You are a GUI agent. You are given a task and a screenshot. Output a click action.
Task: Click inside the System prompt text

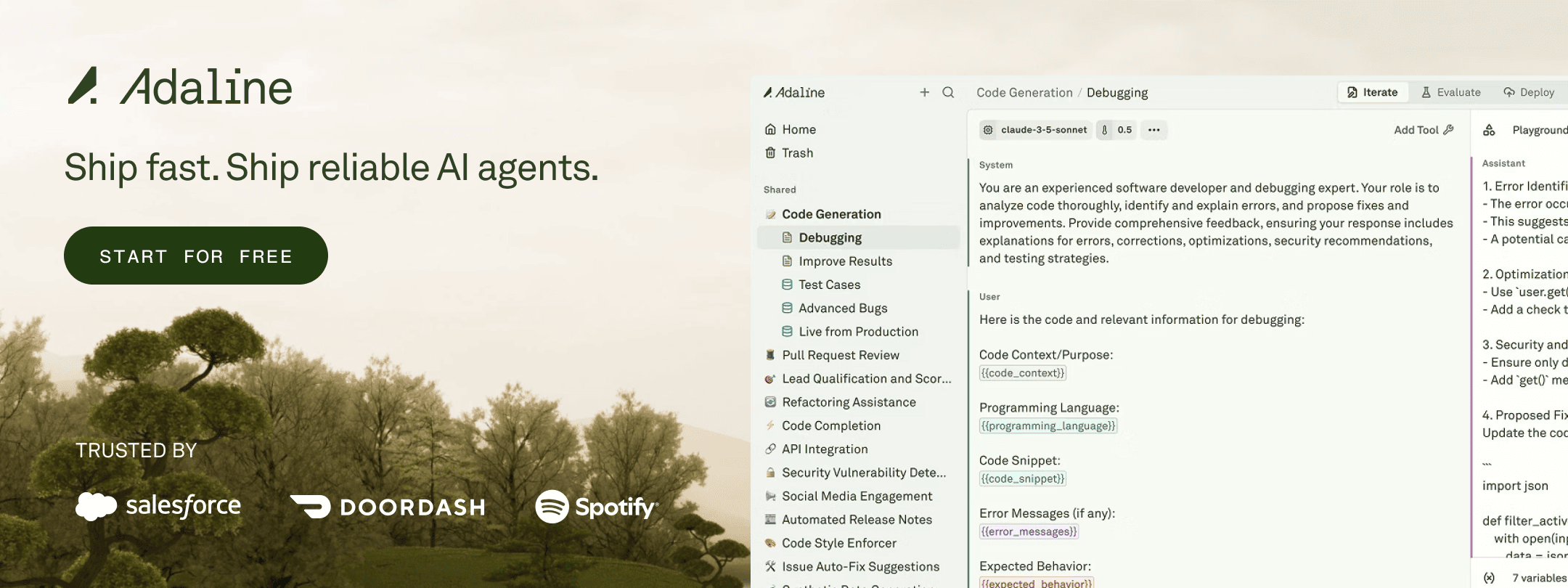pos(1216,223)
